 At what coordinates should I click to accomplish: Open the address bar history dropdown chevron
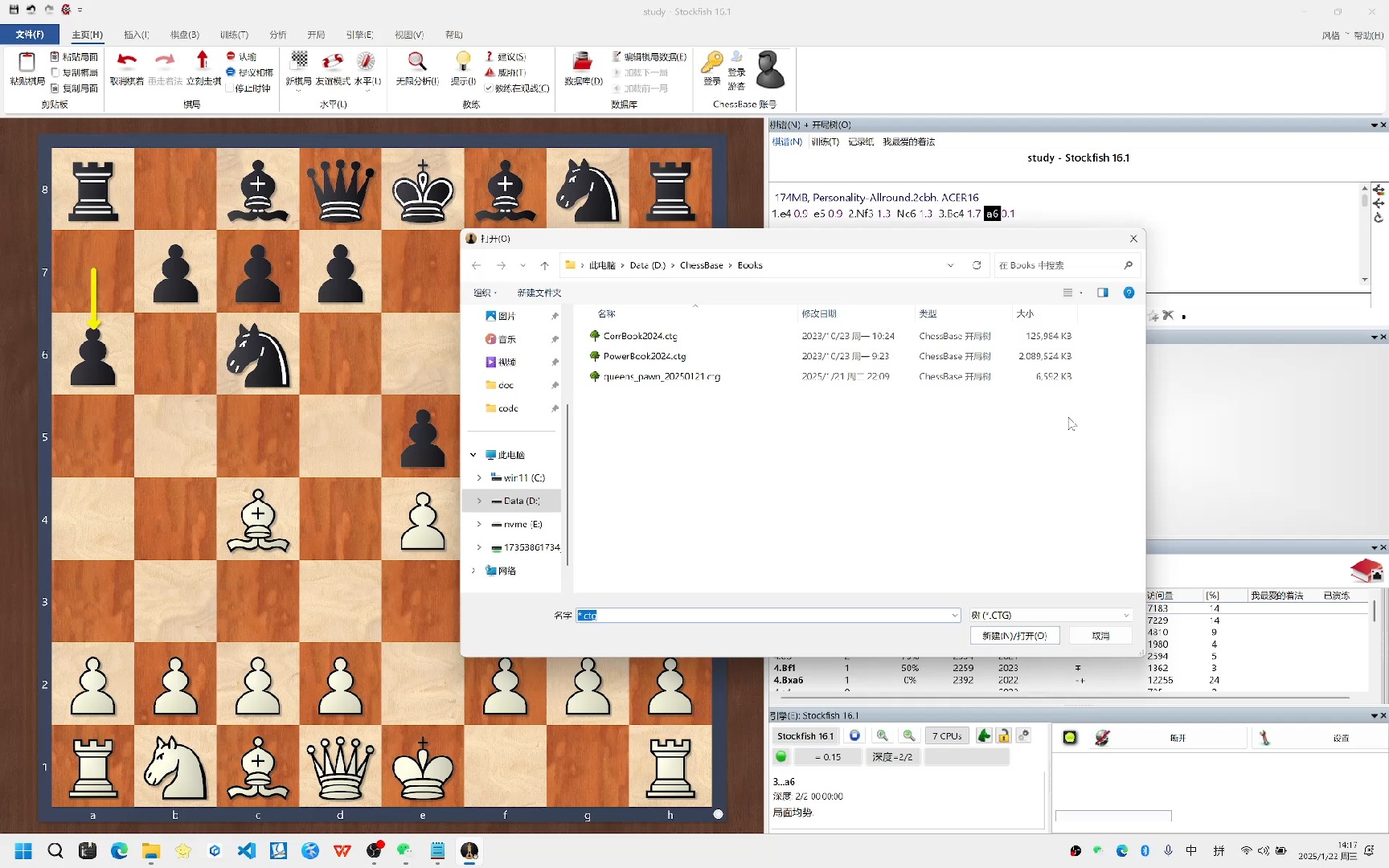tap(951, 265)
